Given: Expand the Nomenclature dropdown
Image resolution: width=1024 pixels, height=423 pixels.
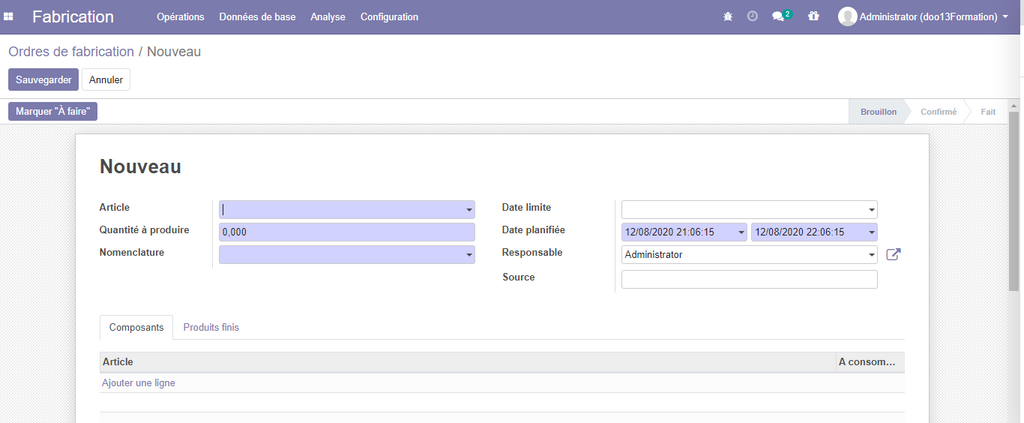Looking at the screenshot, I should tap(468, 256).
